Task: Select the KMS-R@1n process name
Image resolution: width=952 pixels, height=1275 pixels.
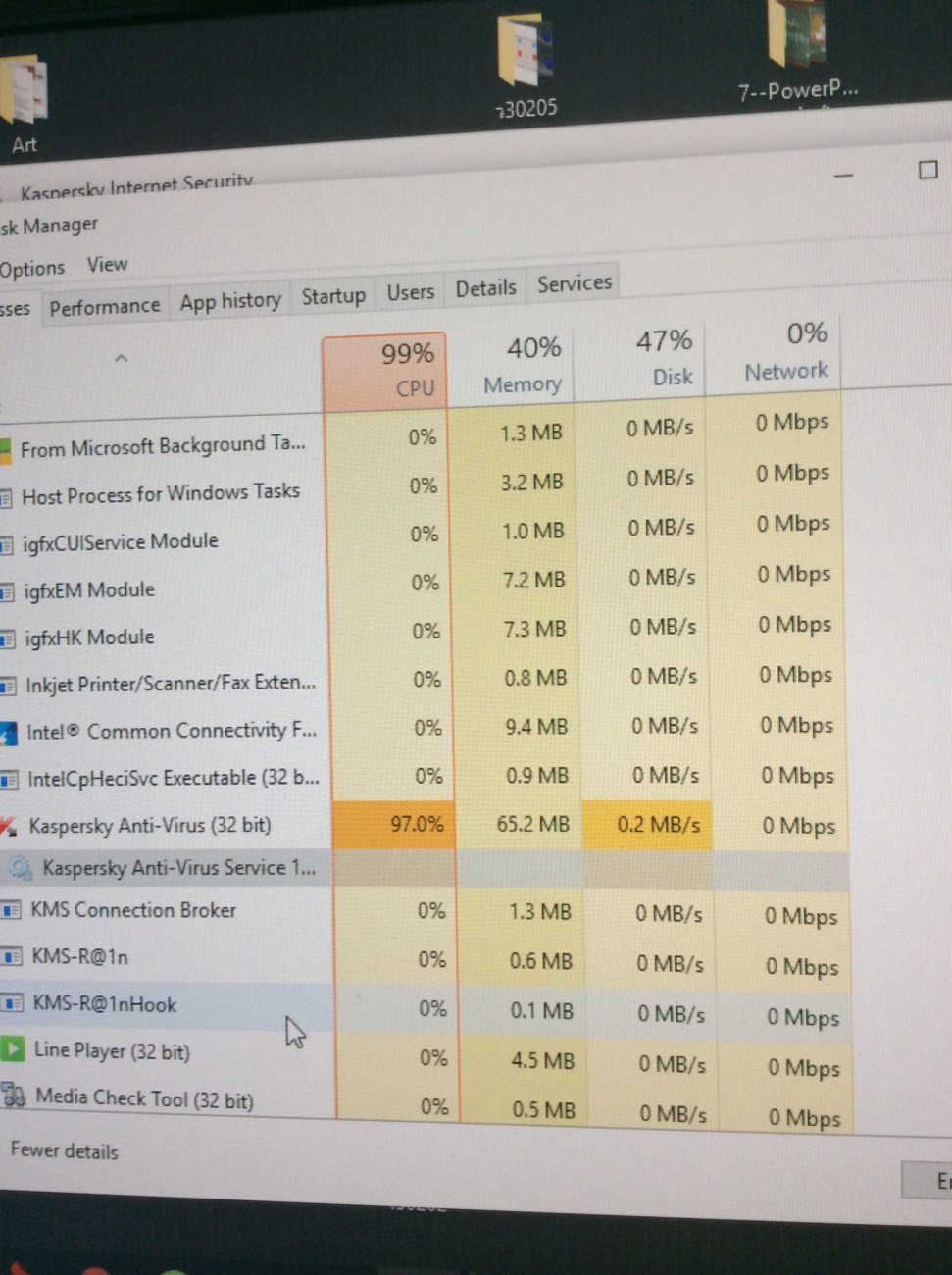Action: point(79,956)
